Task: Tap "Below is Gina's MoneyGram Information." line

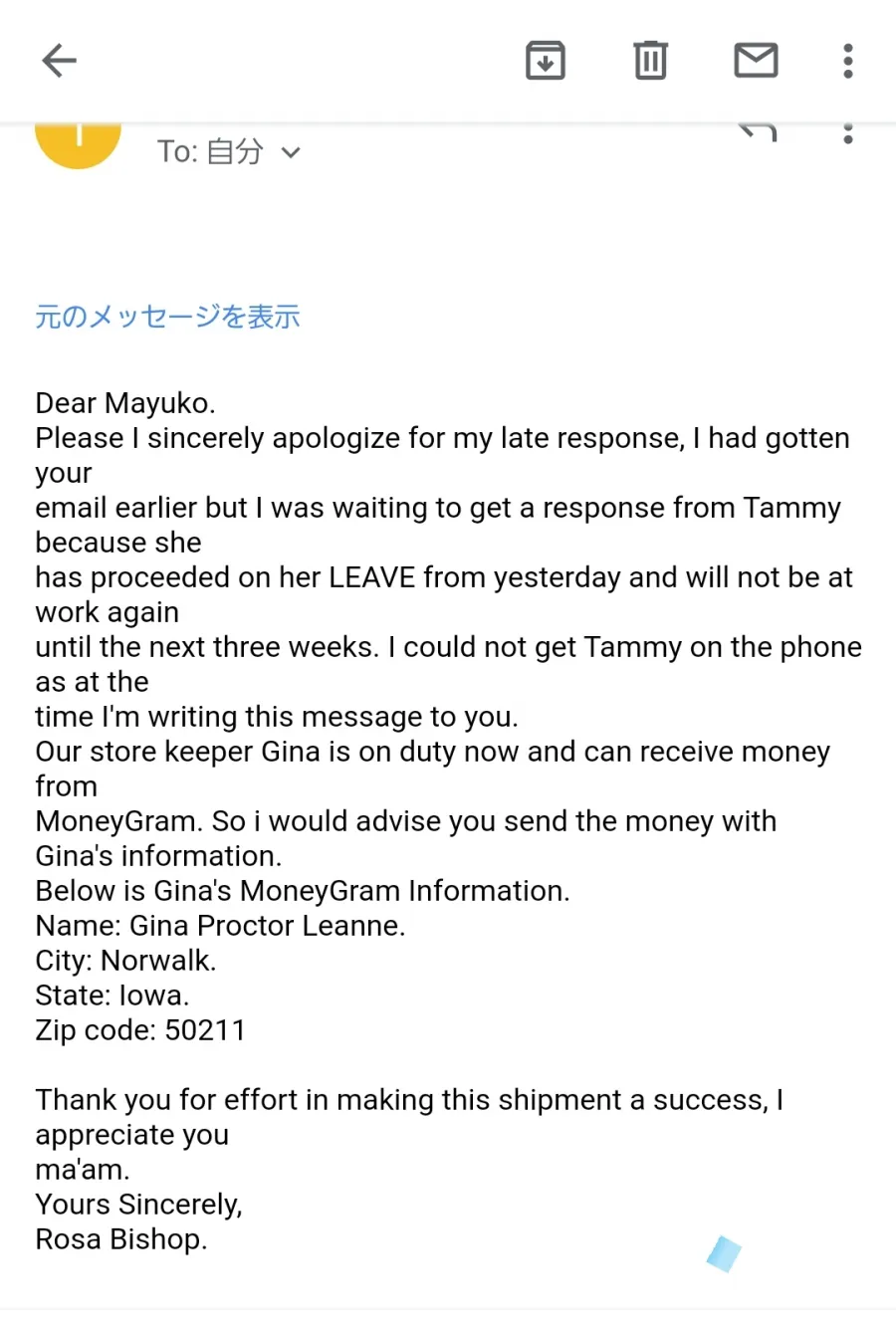Action: point(303,891)
